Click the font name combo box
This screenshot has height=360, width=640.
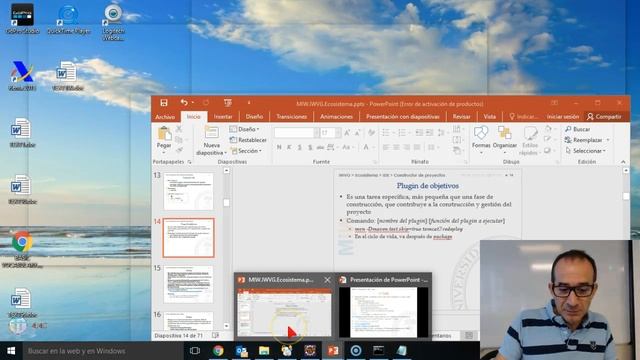[x=294, y=133]
